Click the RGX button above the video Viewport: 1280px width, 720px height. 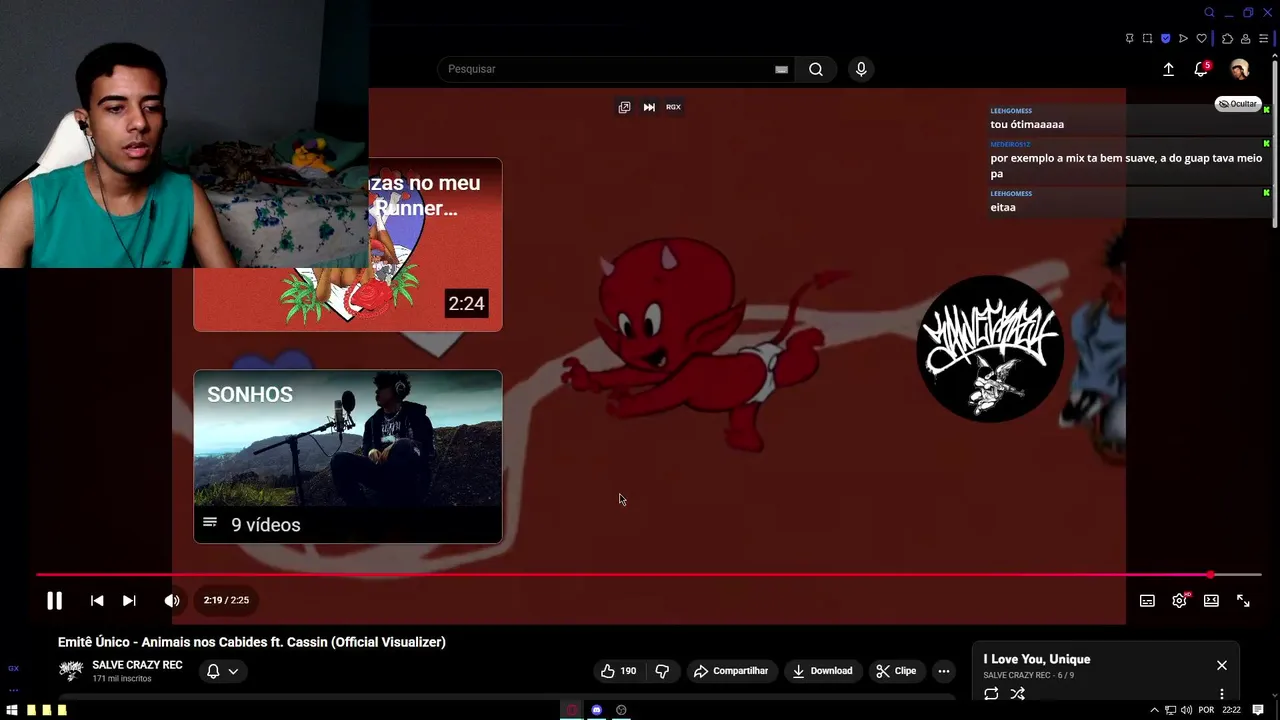(x=673, y=107)
